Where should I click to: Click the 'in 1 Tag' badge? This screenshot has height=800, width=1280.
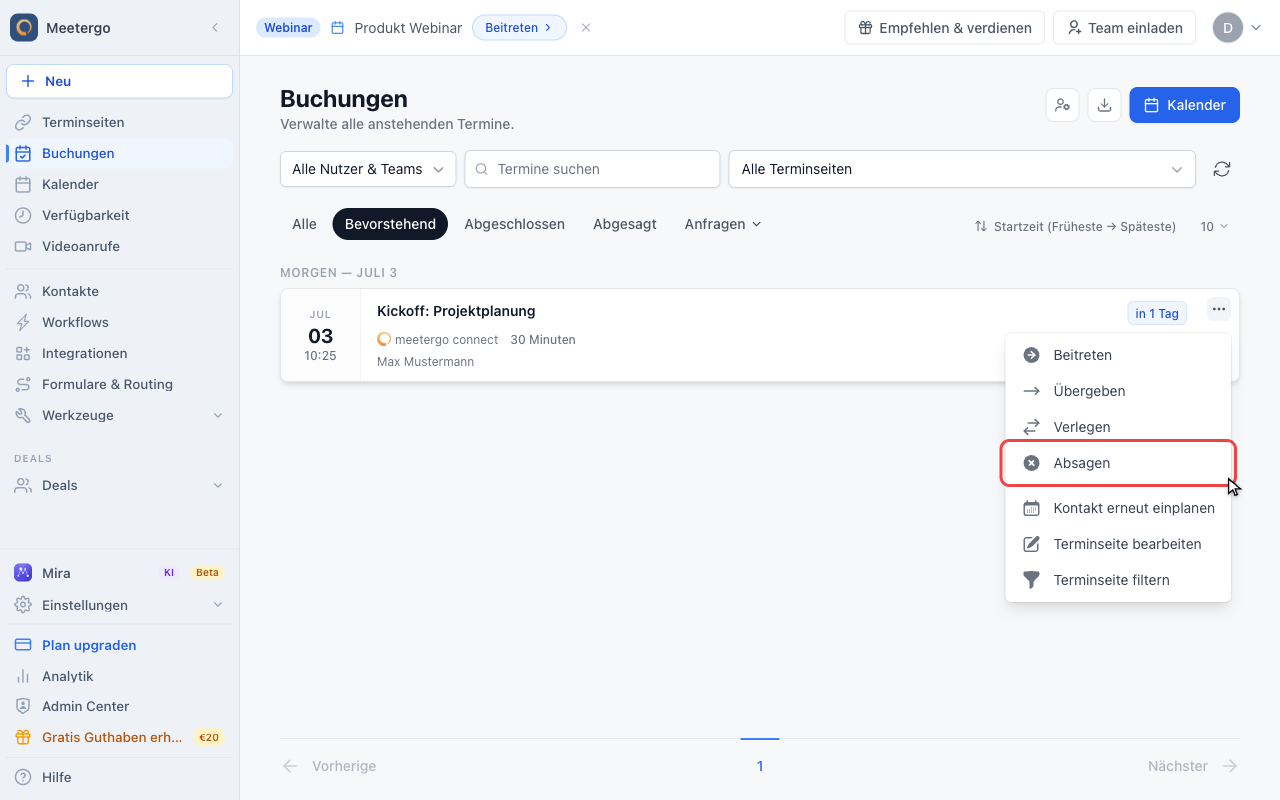[1157, 313]
